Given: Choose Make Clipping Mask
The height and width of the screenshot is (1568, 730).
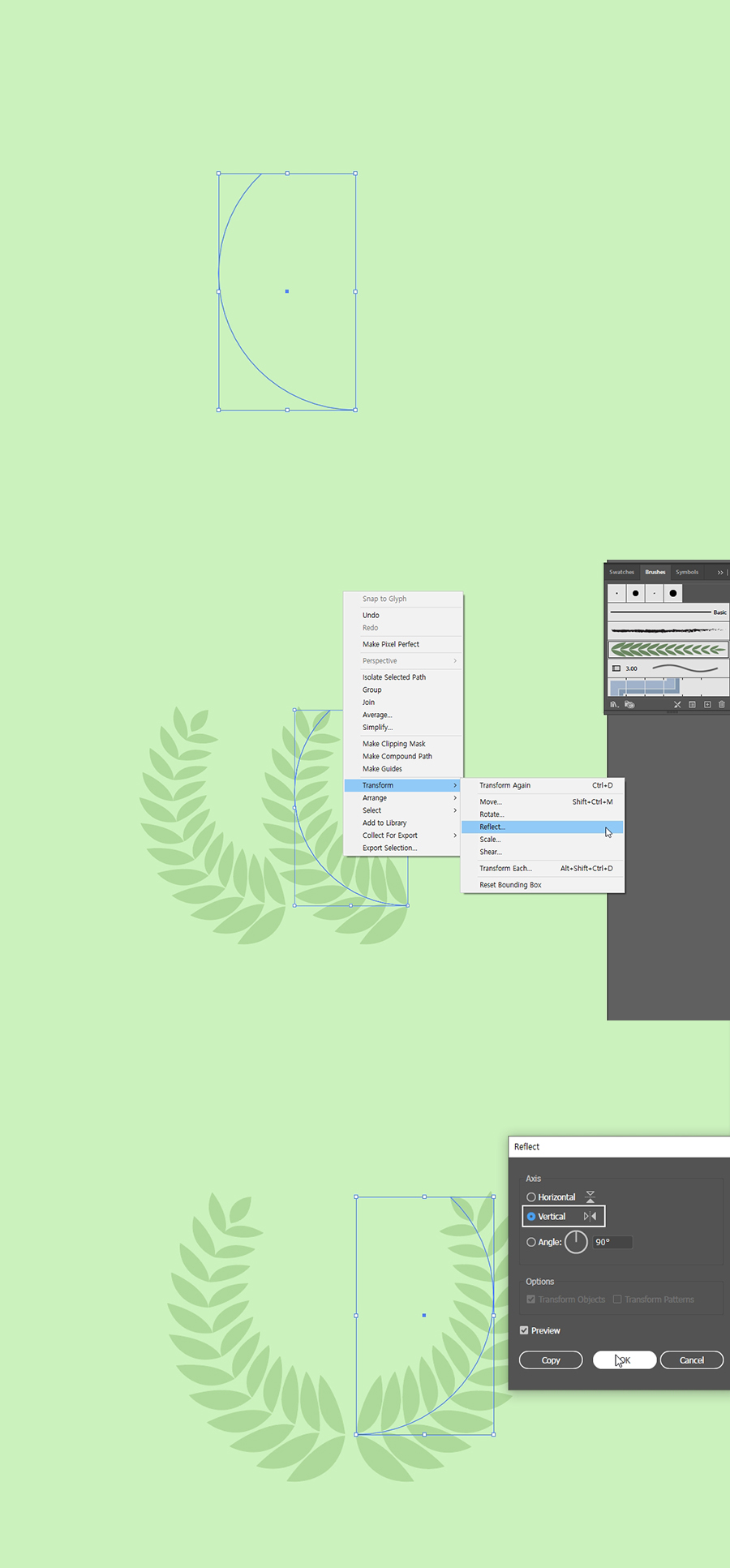Looking at the screenshot, I should point(402,744).
